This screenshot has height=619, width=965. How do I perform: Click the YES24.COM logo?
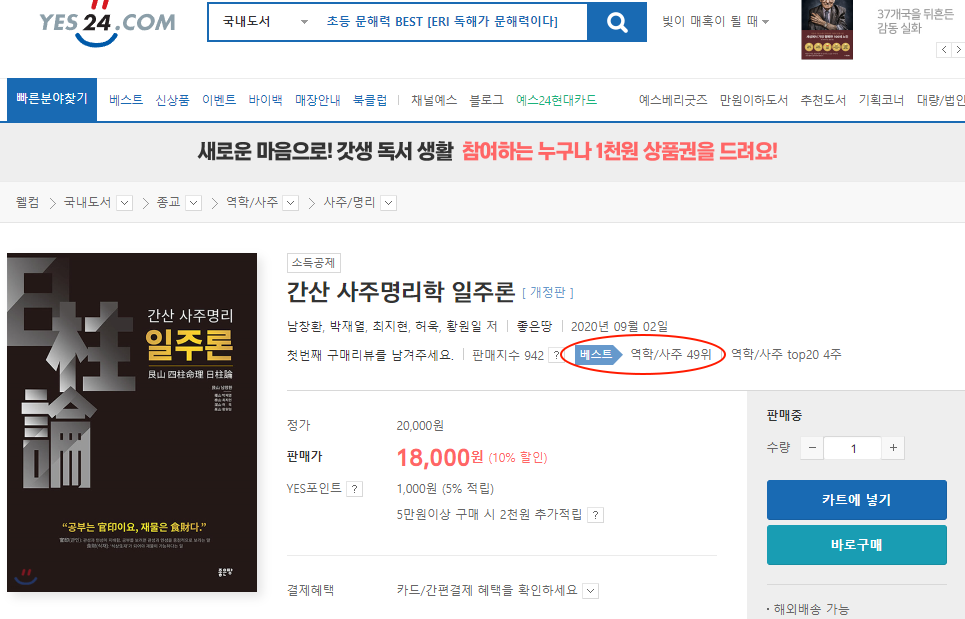pos(107,23)
